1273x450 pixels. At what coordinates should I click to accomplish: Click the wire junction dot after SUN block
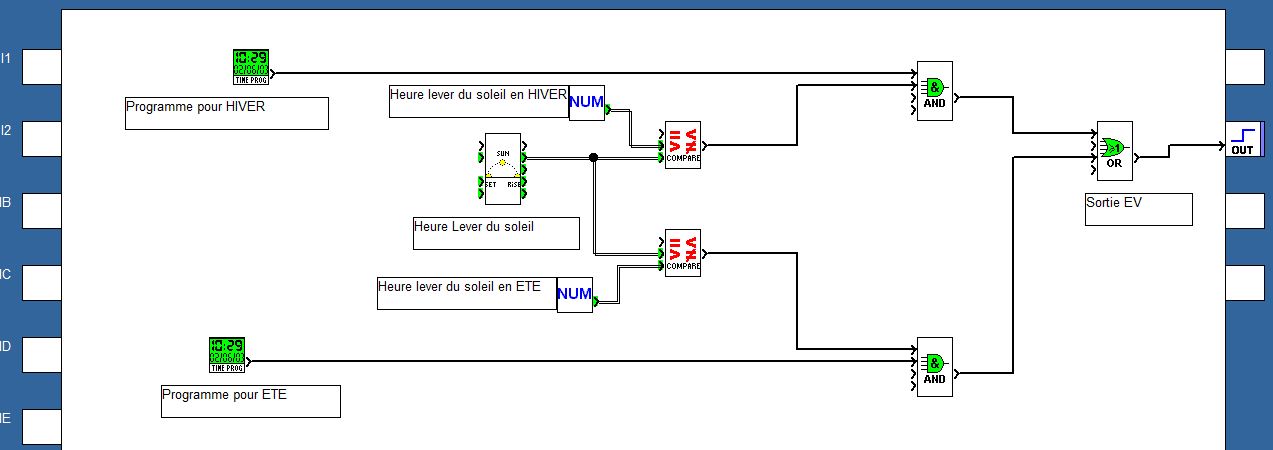click(x=593, y=157)
